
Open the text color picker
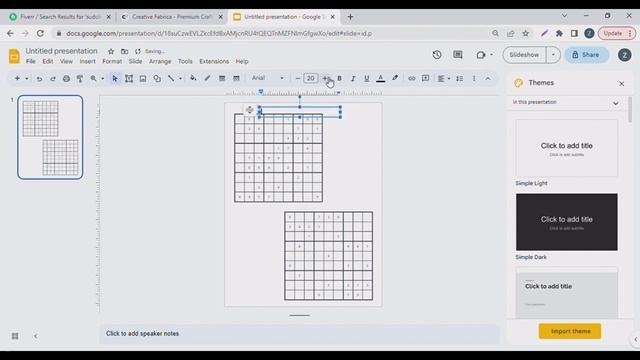tap(380, 78)
